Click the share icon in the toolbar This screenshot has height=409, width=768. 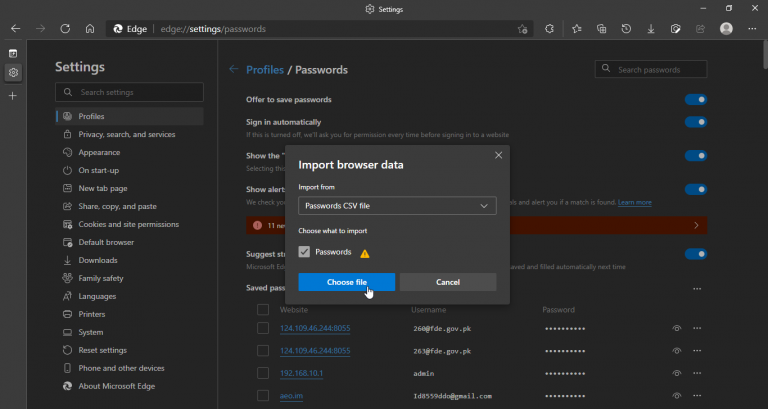[x=700, y=29]
